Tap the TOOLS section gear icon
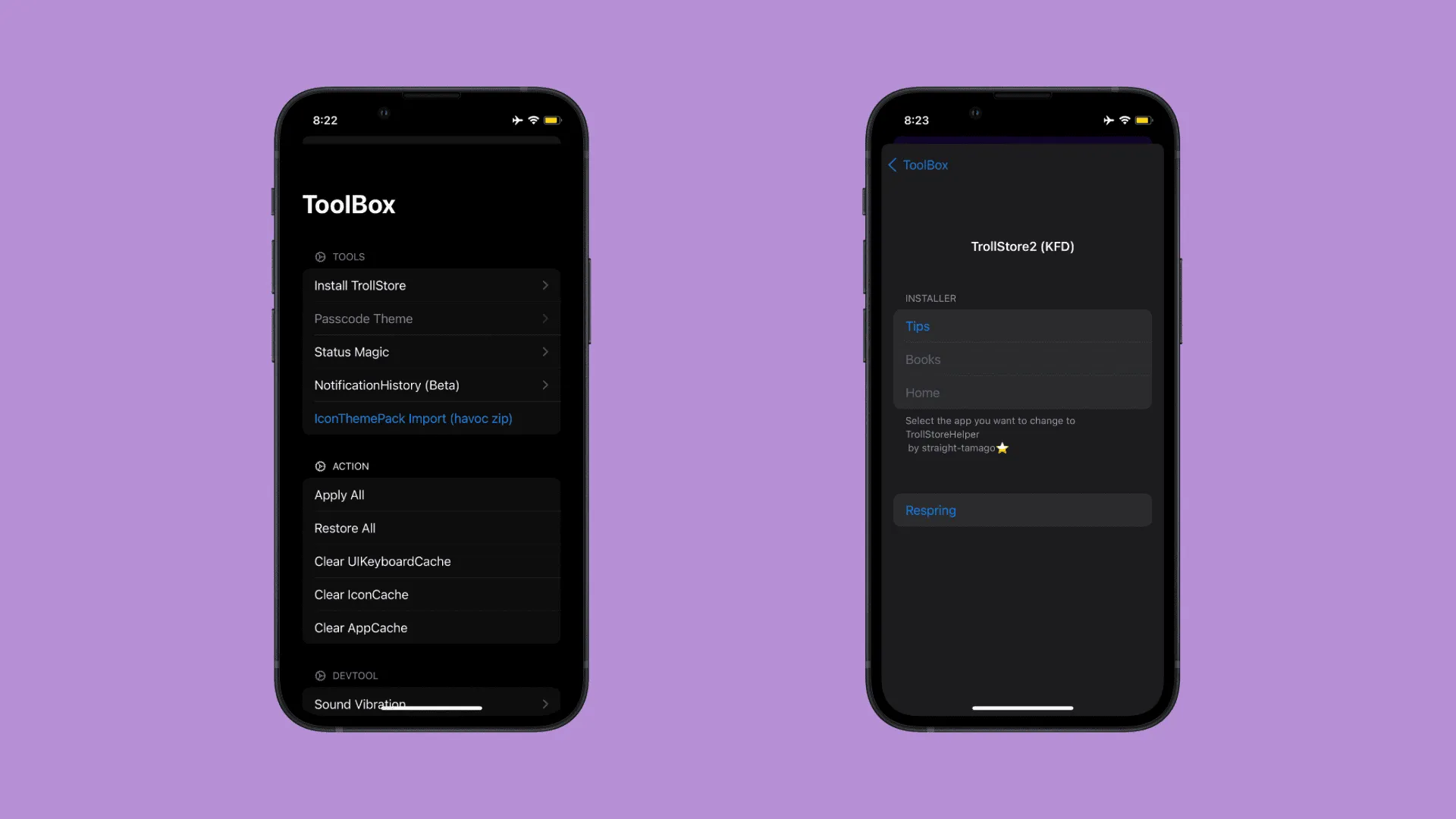This screenshot has width=1456, height=819. pyautogui.click(x=319, y=256)
